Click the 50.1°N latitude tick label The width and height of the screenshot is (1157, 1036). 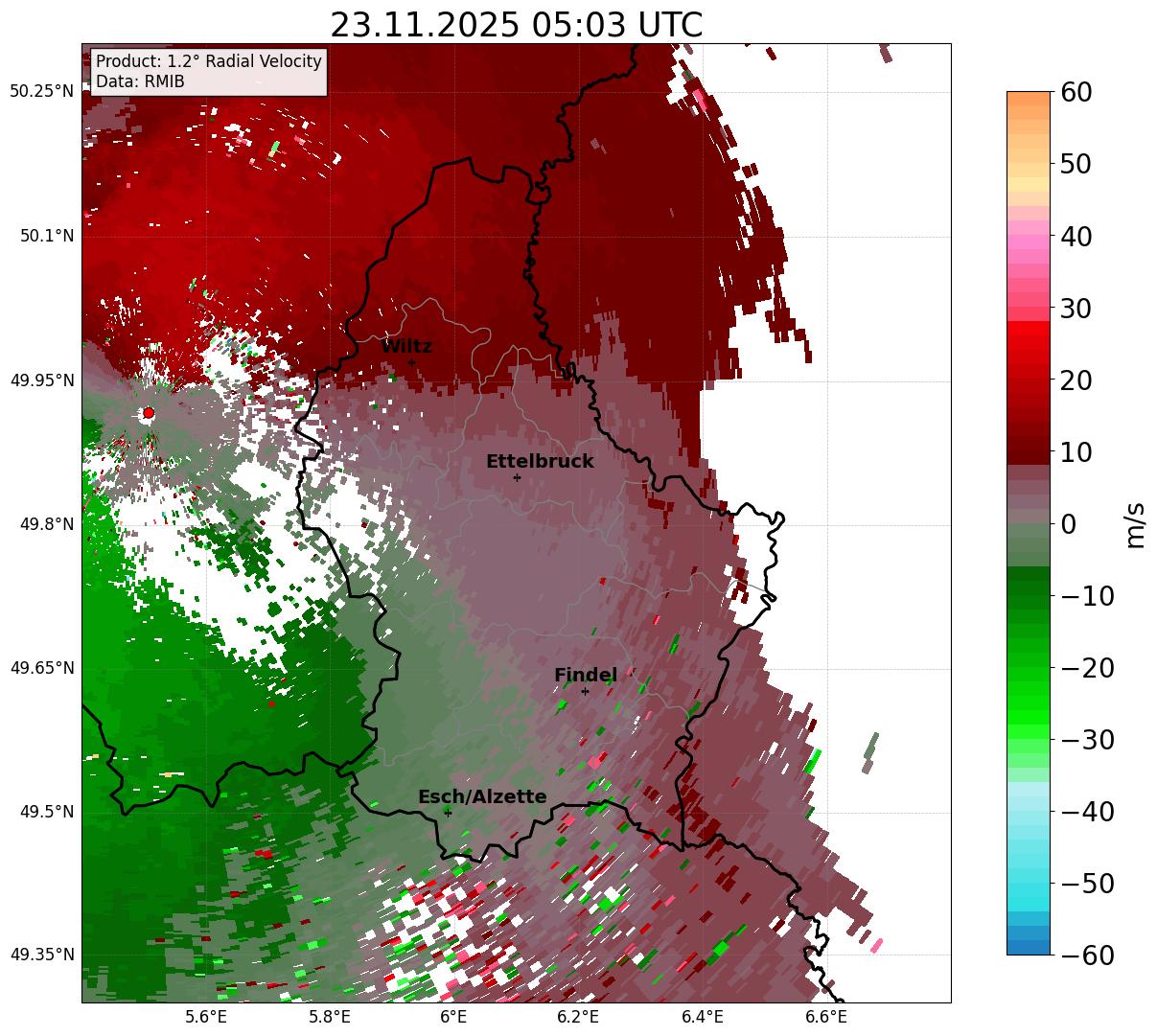tap(46, 236)
